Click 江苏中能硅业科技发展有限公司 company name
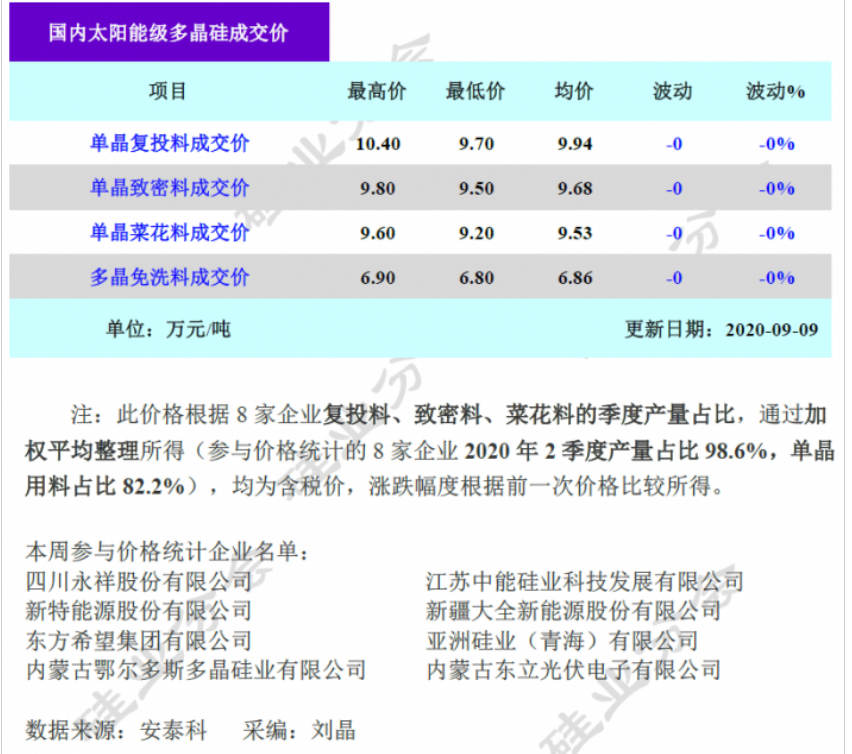 click(x=584, y=581)
